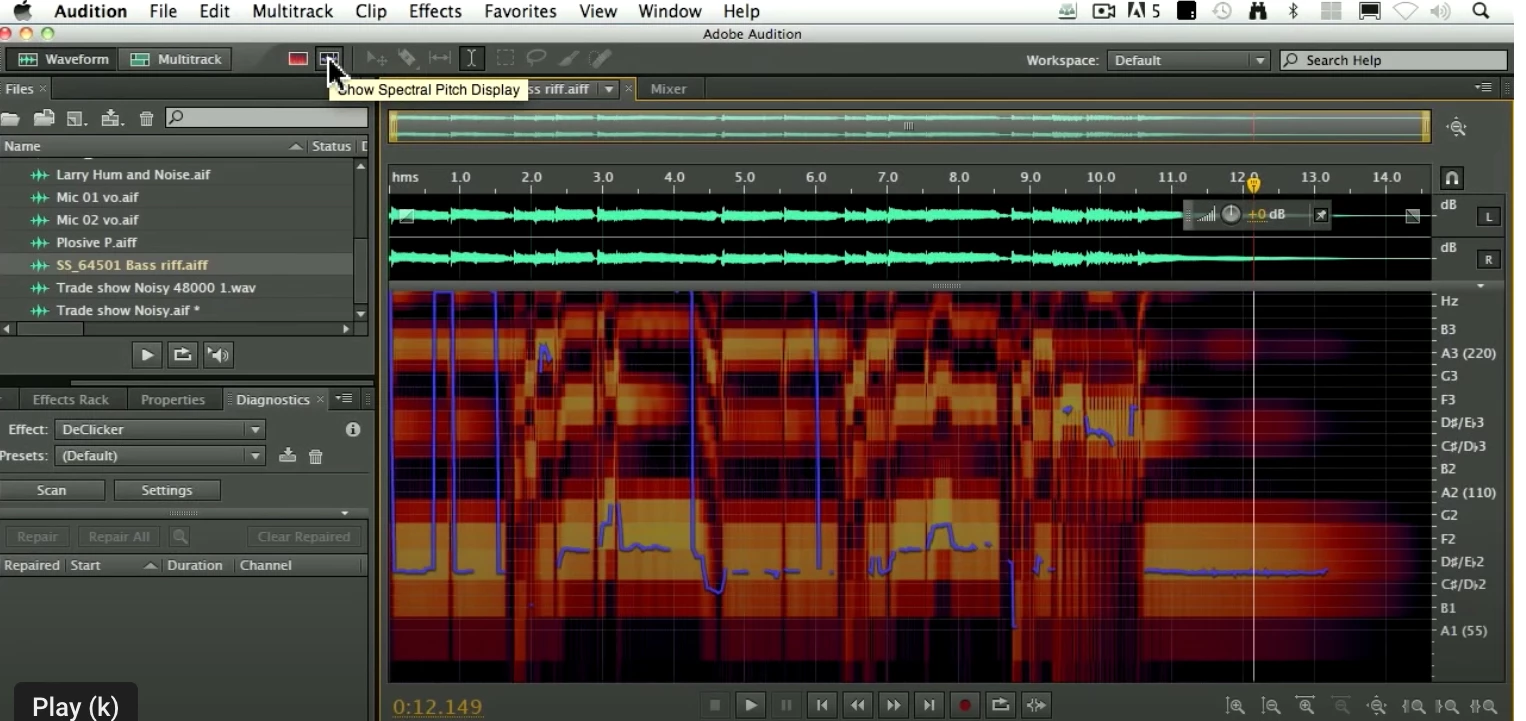Screen dimensions: 1526x721
Task: Click Move Playhead to Previous button
Action: click(822, 705)
